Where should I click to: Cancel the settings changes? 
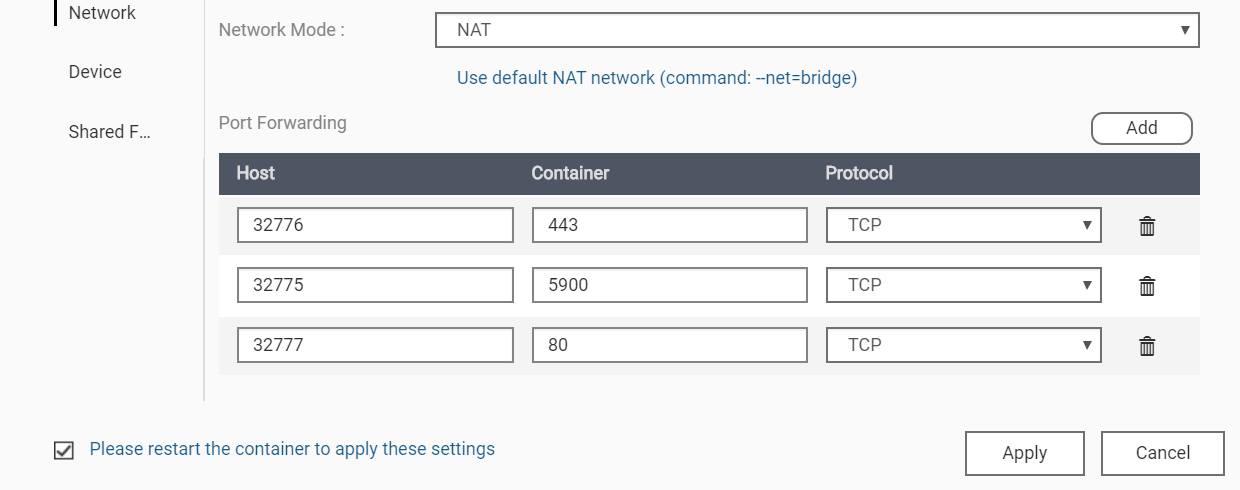1162,453
